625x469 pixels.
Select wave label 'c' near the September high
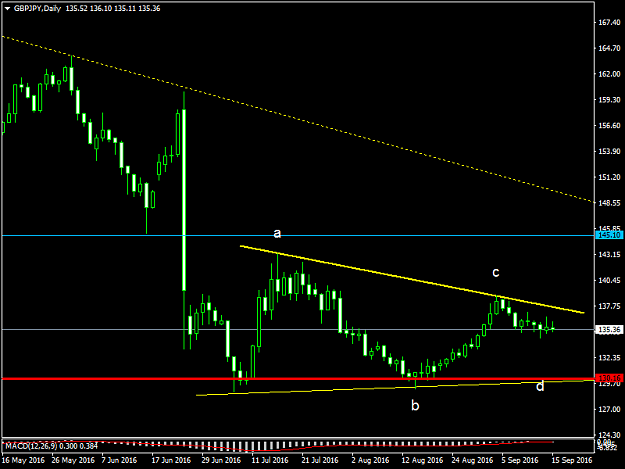point(495,272)
